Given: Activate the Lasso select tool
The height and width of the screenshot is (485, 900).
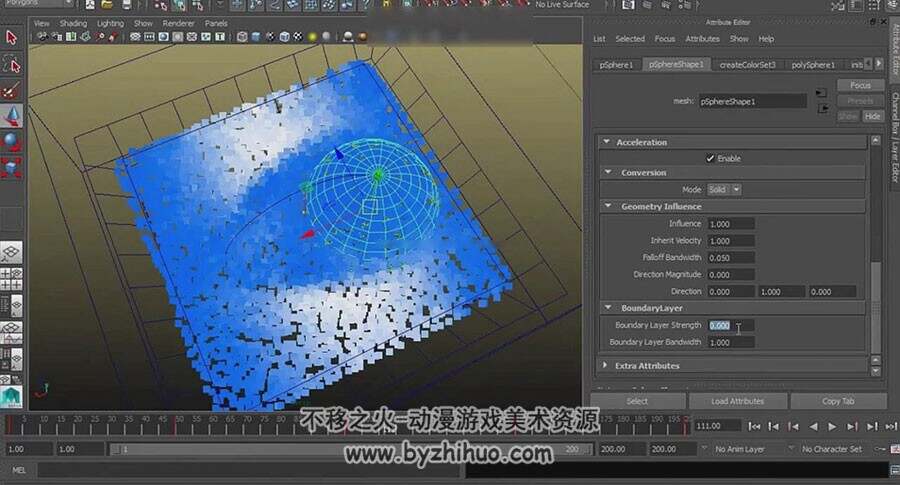Looking at the screenshot, I should tap(11, 64).
